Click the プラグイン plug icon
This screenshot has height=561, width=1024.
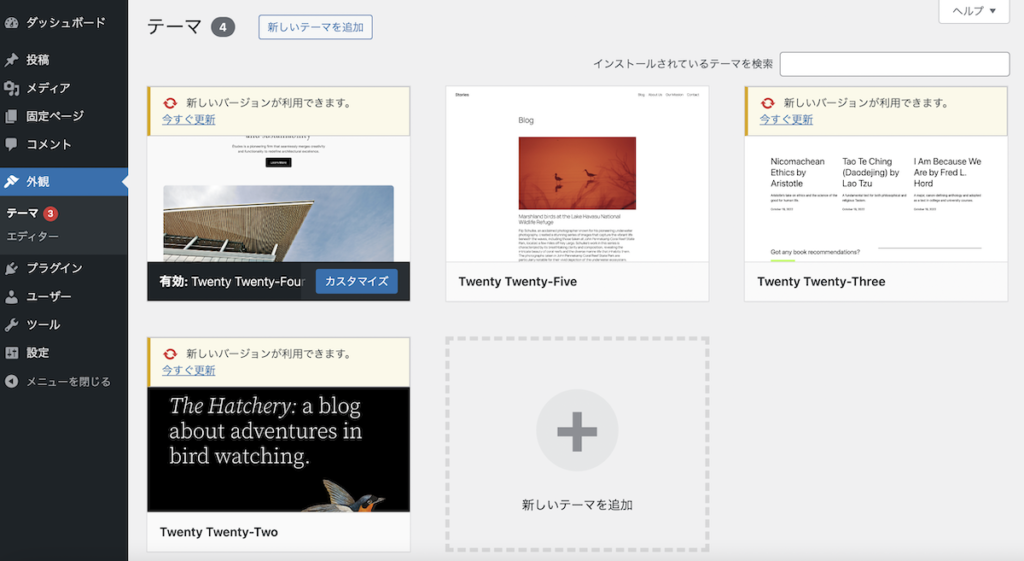[x=12, y=268]
